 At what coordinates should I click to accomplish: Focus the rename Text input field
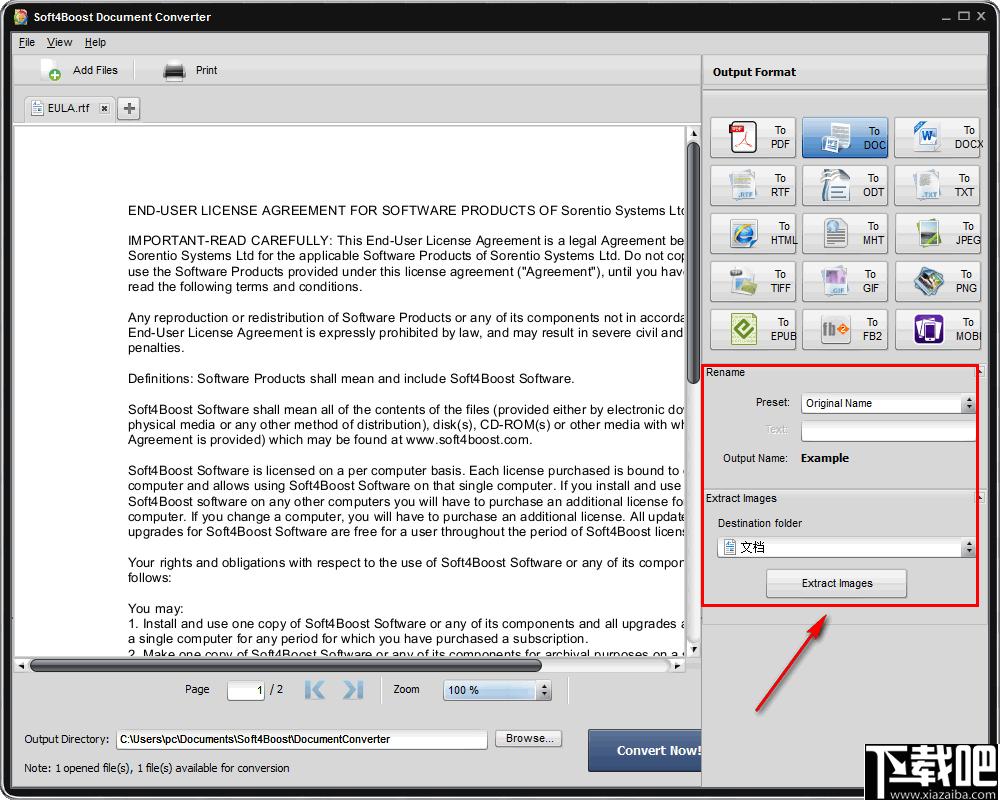(888, 431)
